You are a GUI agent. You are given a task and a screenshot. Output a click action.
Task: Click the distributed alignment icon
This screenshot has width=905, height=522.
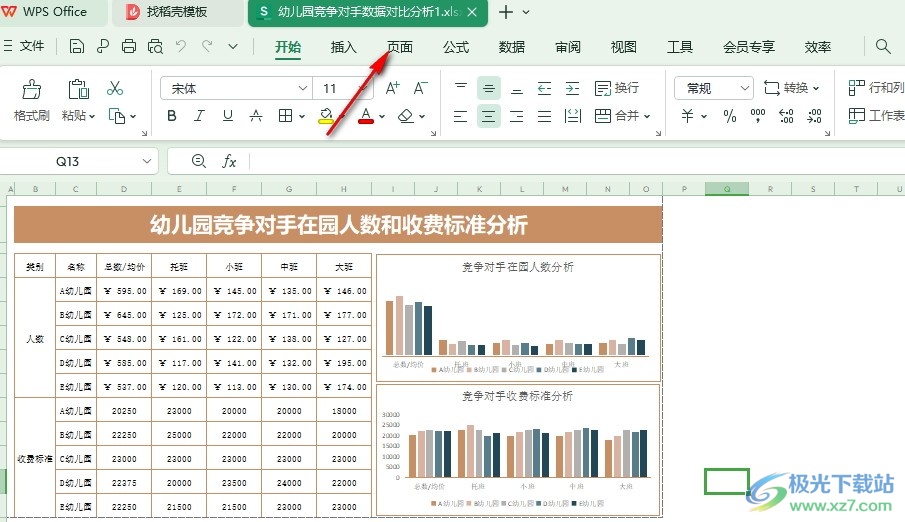572,116
